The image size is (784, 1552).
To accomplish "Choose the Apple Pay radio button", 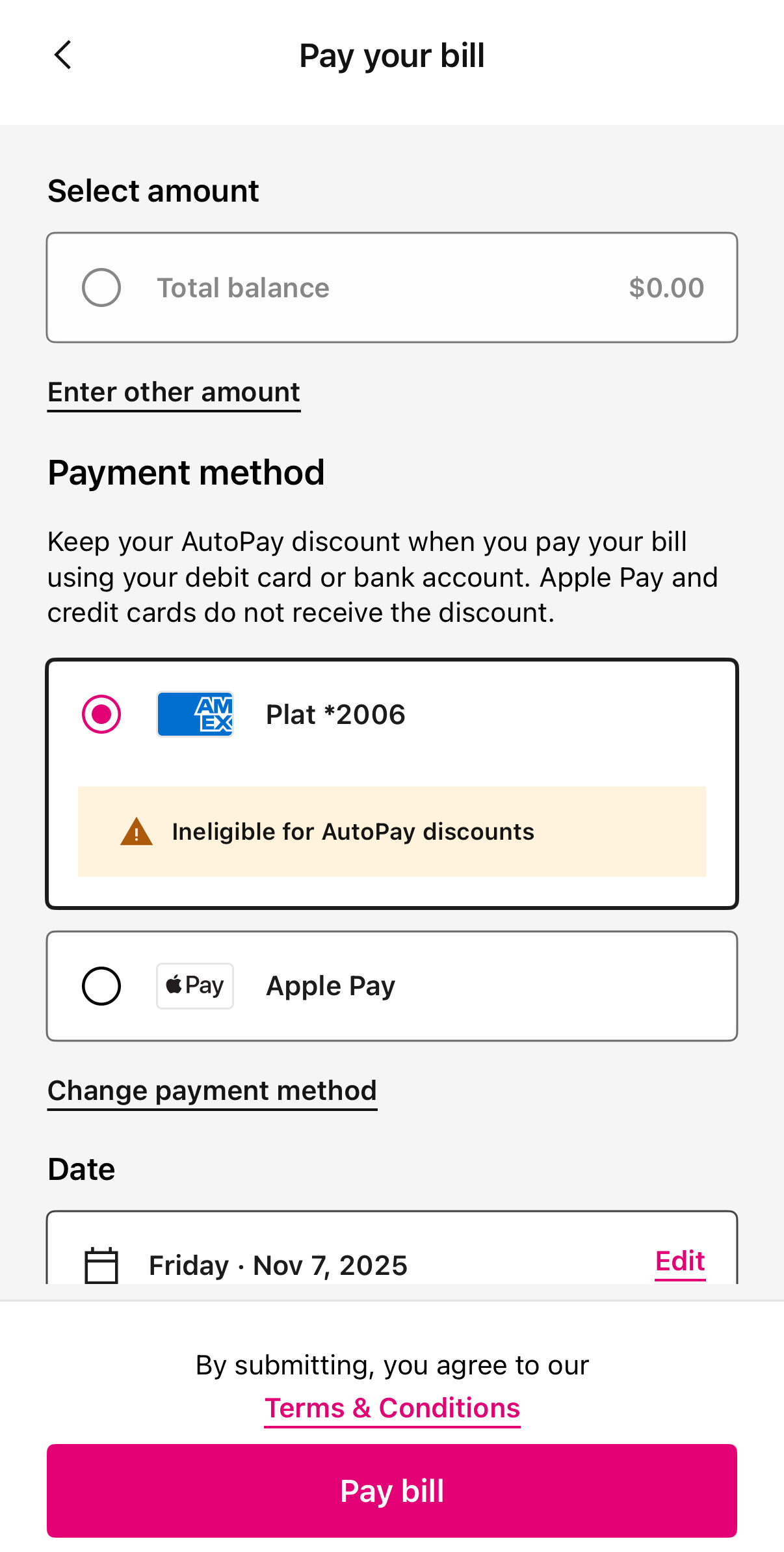I will click(x=101, y=986).
